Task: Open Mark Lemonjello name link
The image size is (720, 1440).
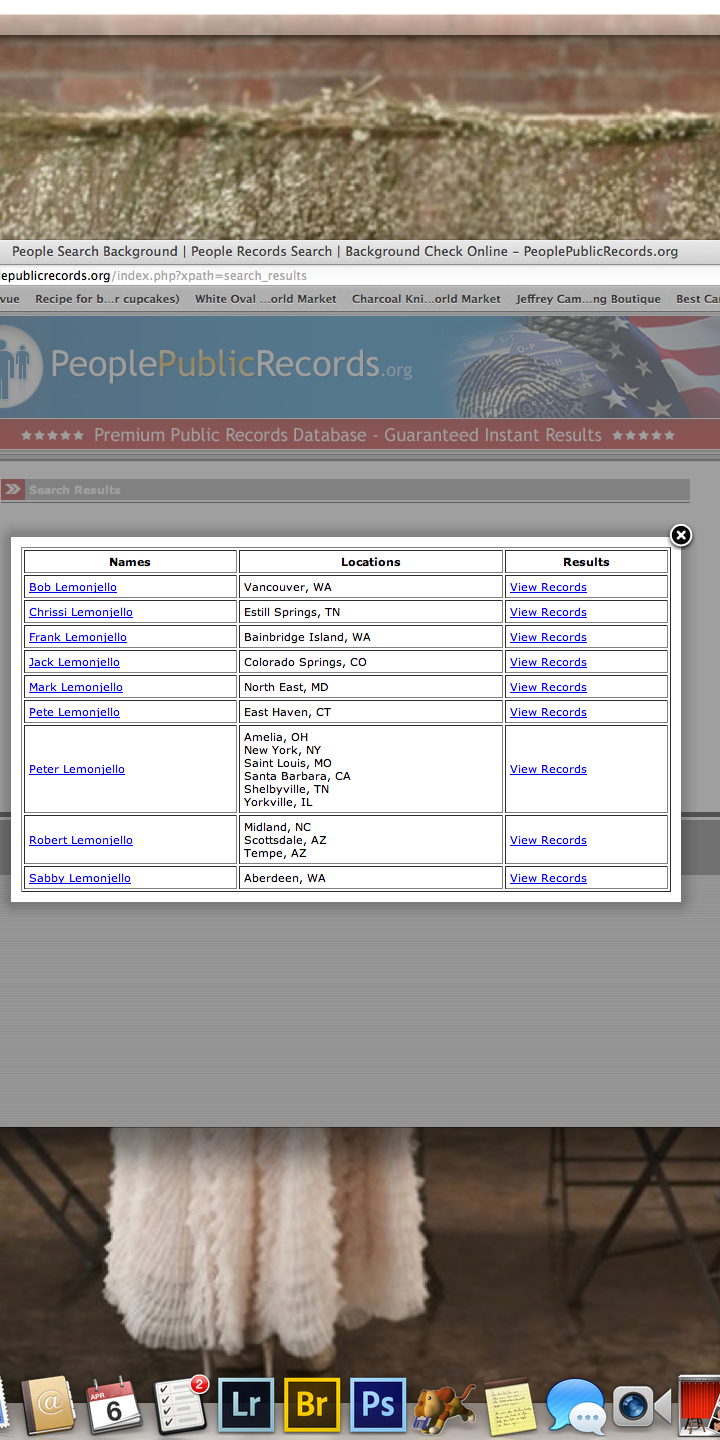Action: [x=76, y=687]
